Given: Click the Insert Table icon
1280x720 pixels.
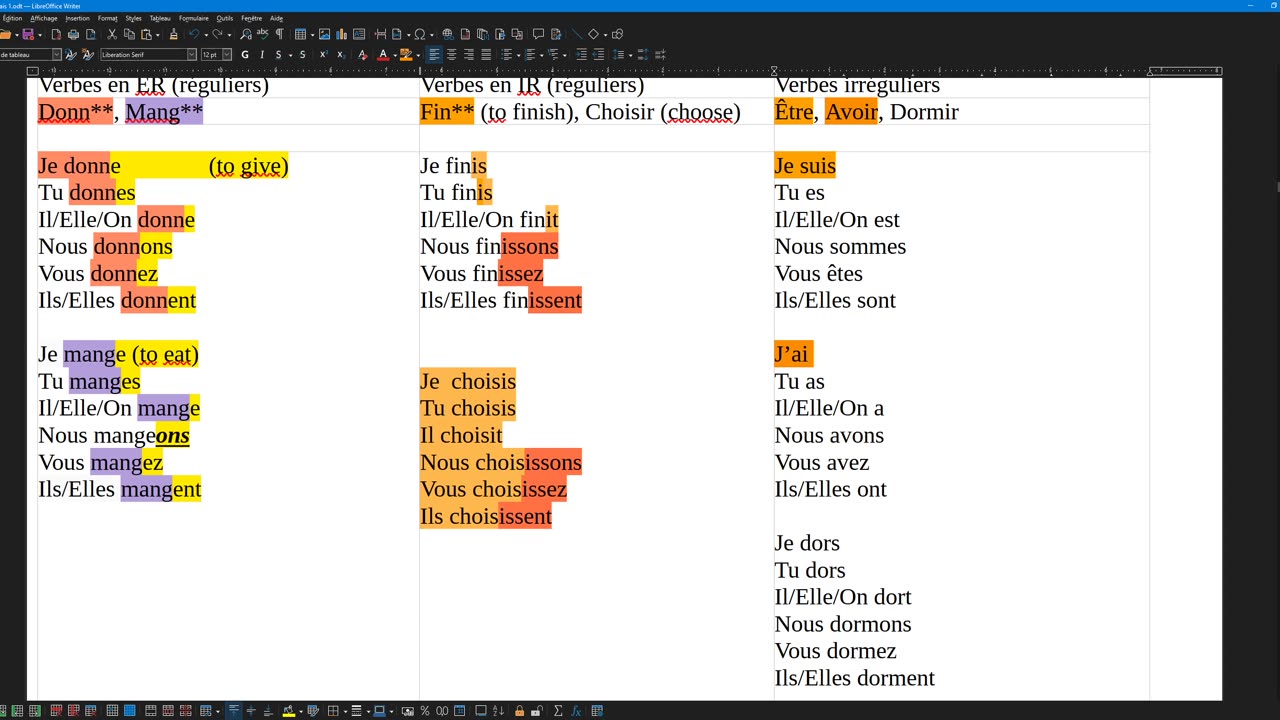Looking at the screenshot, I should (x=299, y=34).
